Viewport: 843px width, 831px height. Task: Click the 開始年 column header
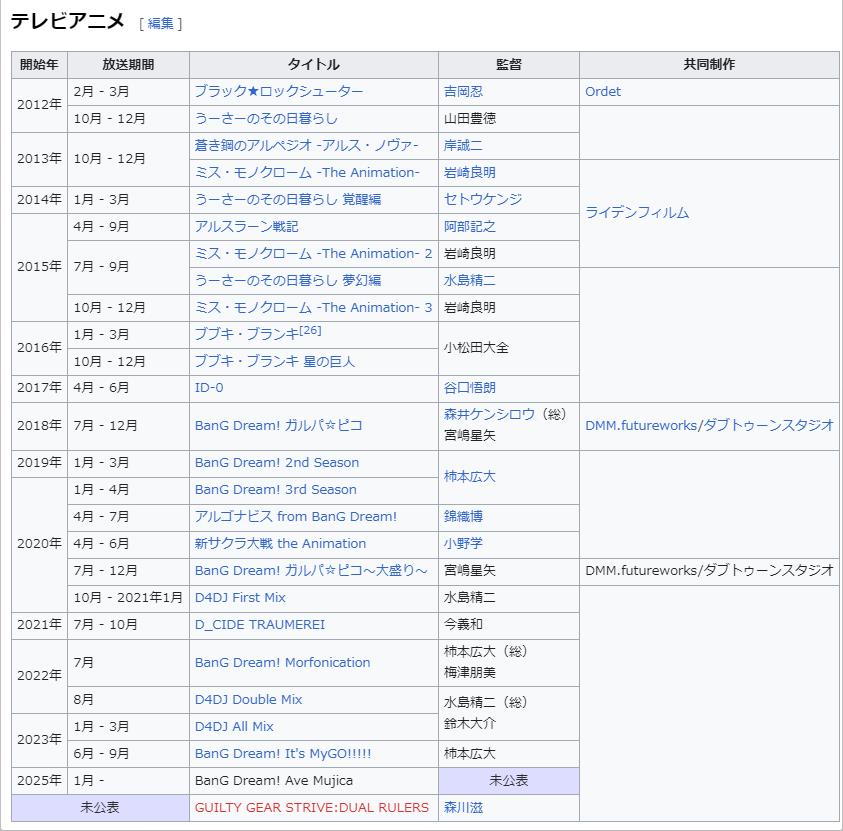(39, 65)
